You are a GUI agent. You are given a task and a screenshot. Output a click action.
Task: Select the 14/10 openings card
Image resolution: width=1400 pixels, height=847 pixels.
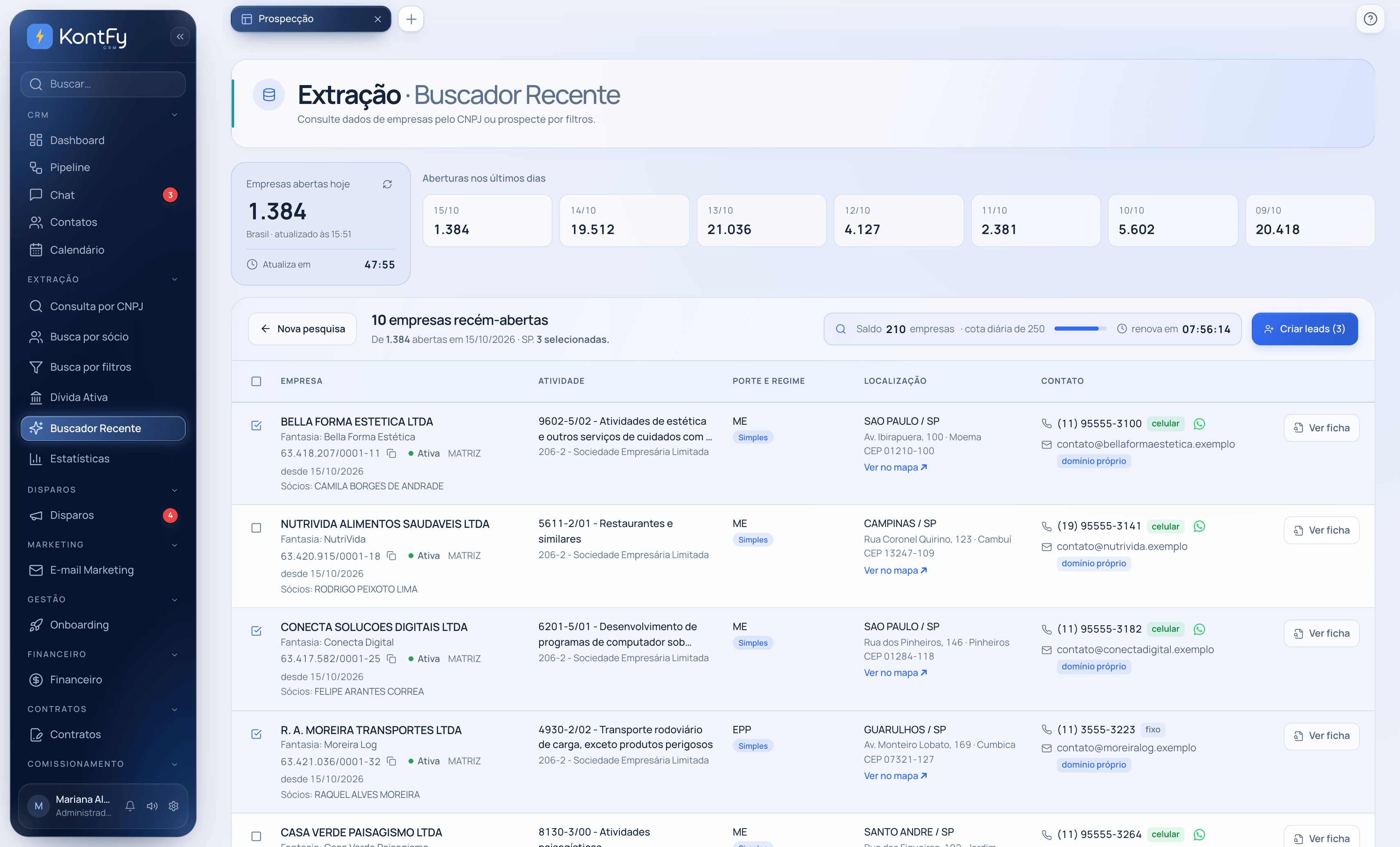624,221
